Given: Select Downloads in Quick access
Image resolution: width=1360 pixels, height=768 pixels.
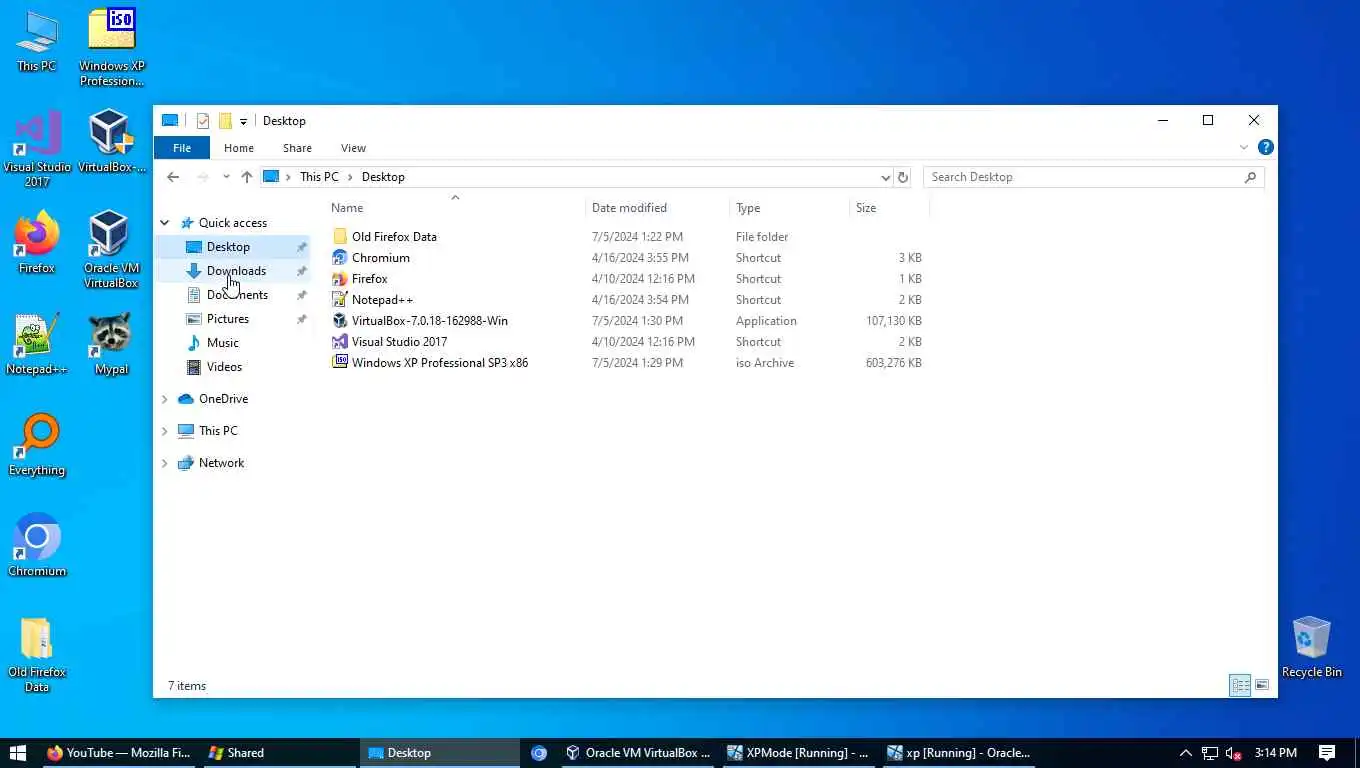Looking at the screenshot, I should pyautogui.click(x=236, y=271).
